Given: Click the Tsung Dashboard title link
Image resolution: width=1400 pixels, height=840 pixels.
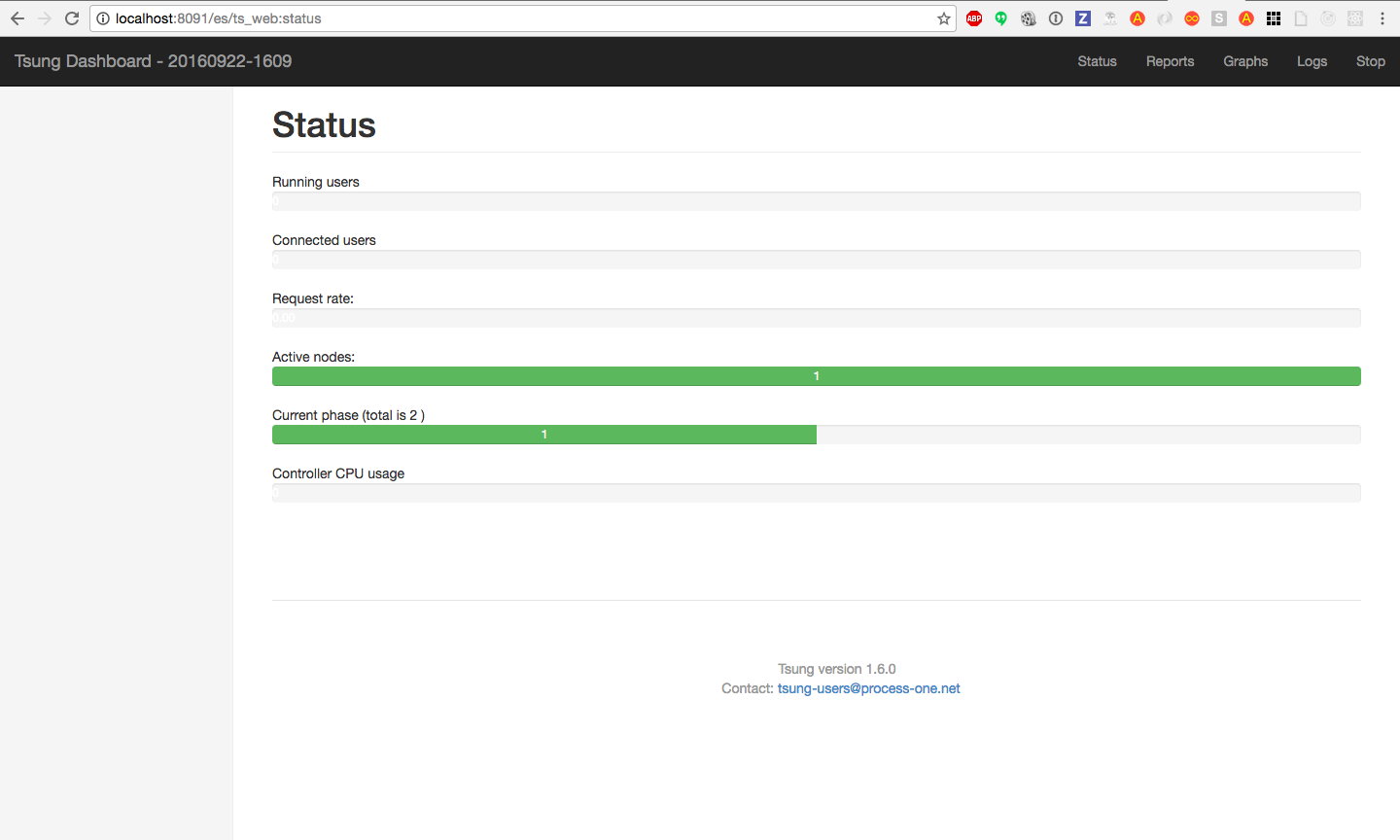Looking at the screenshot, I should point(153,61).
